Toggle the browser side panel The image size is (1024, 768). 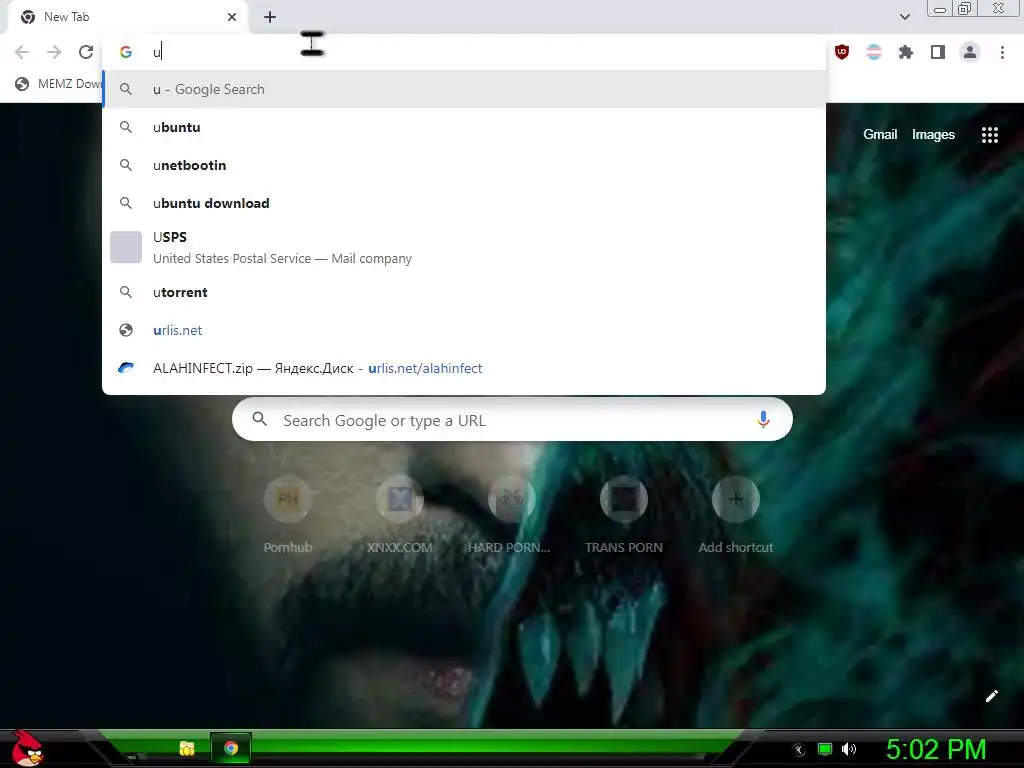(x=938, y=52)
